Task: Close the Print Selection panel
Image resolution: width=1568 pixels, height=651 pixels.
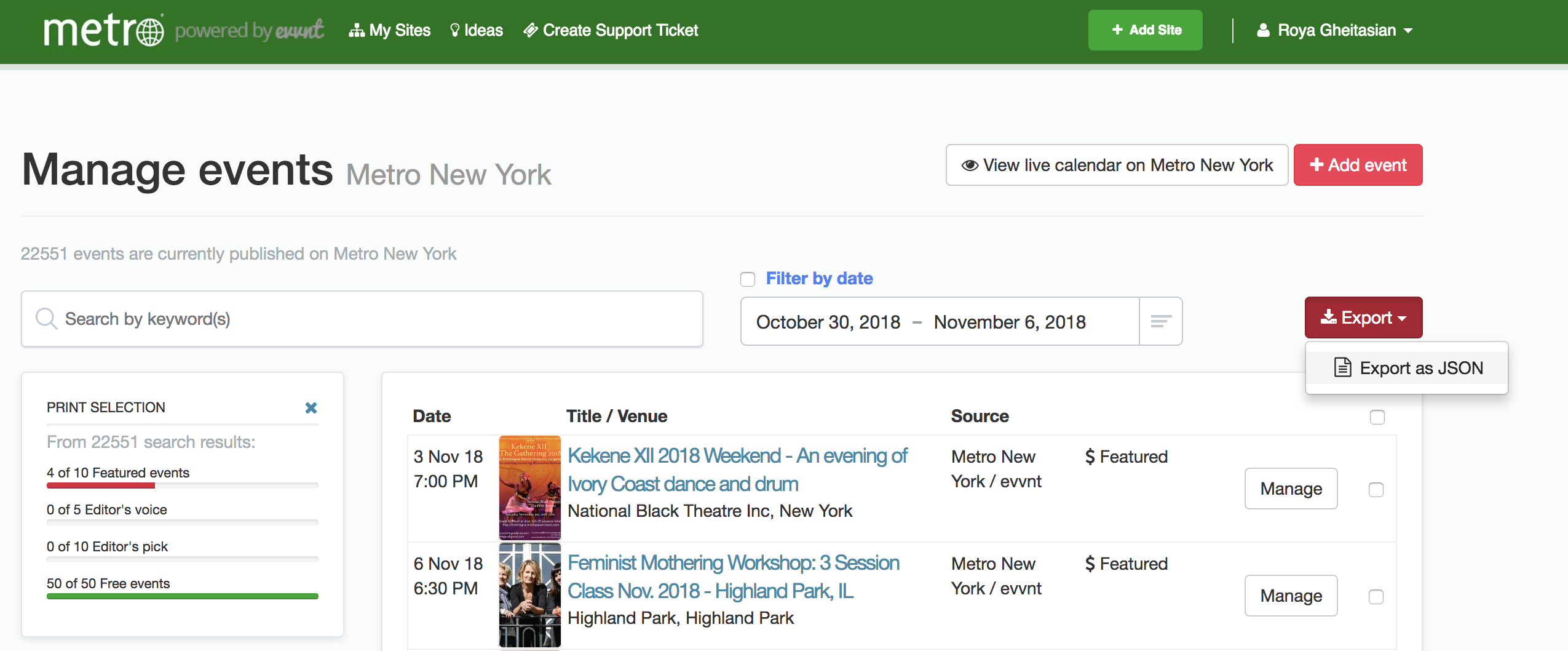Action: [x=311, y=408]
